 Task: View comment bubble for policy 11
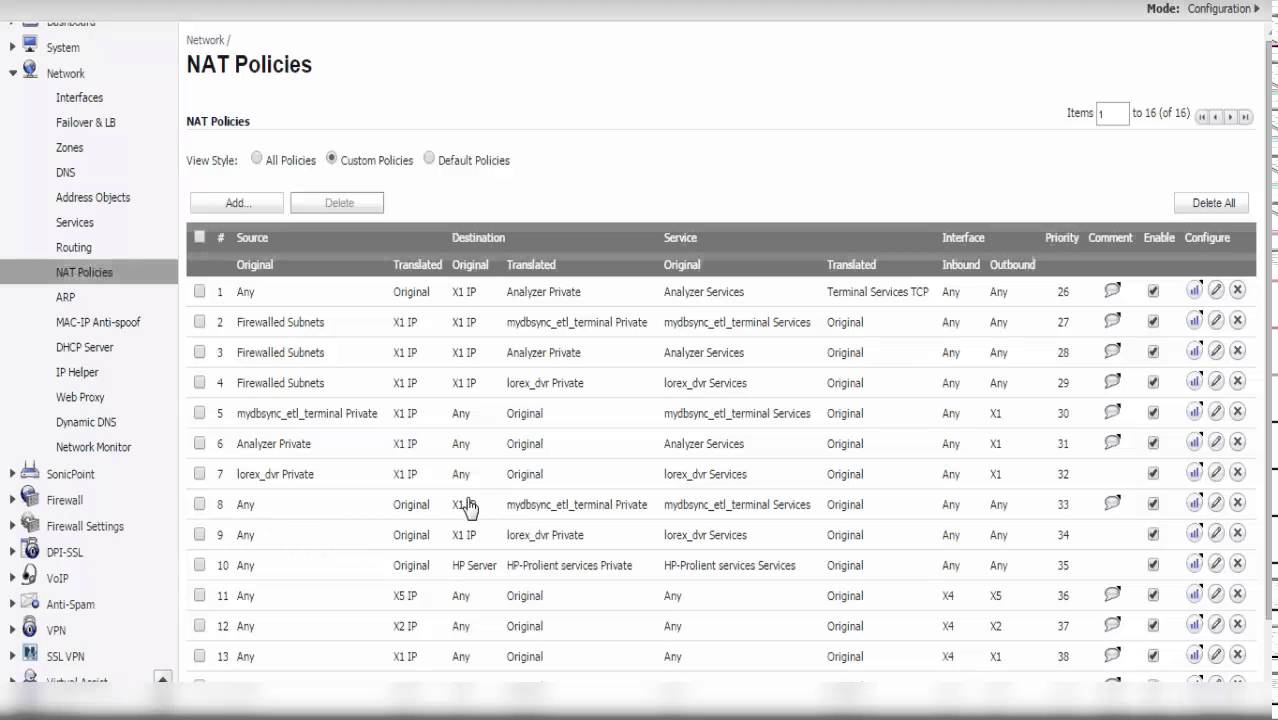tap(1112, 594)
